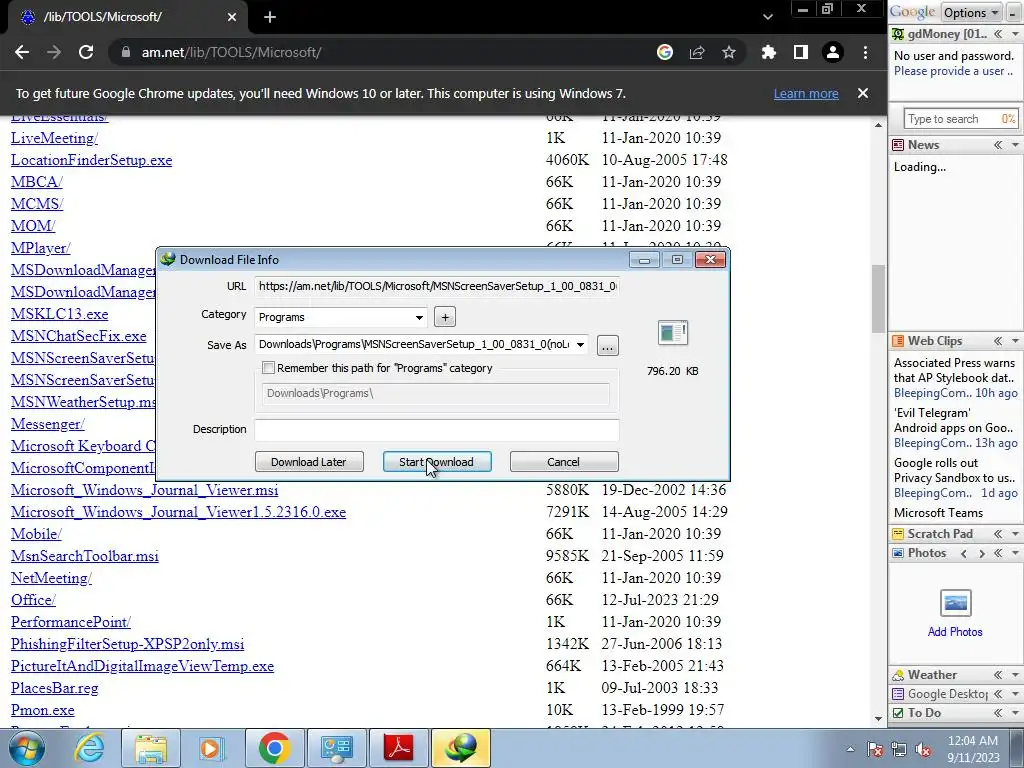Click Start Download button
Screen dimensions: 1024x768
click(437, 462)
